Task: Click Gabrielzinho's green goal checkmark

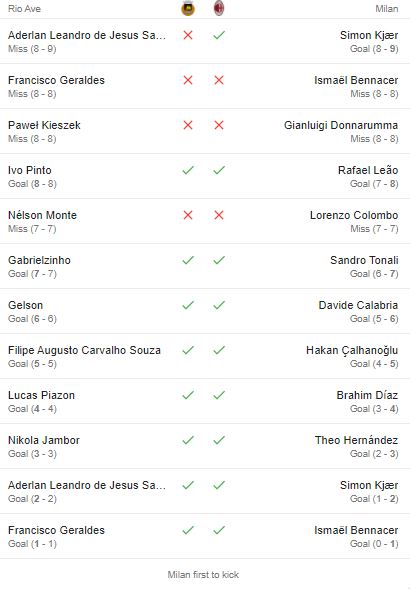Action: (188, 260)
